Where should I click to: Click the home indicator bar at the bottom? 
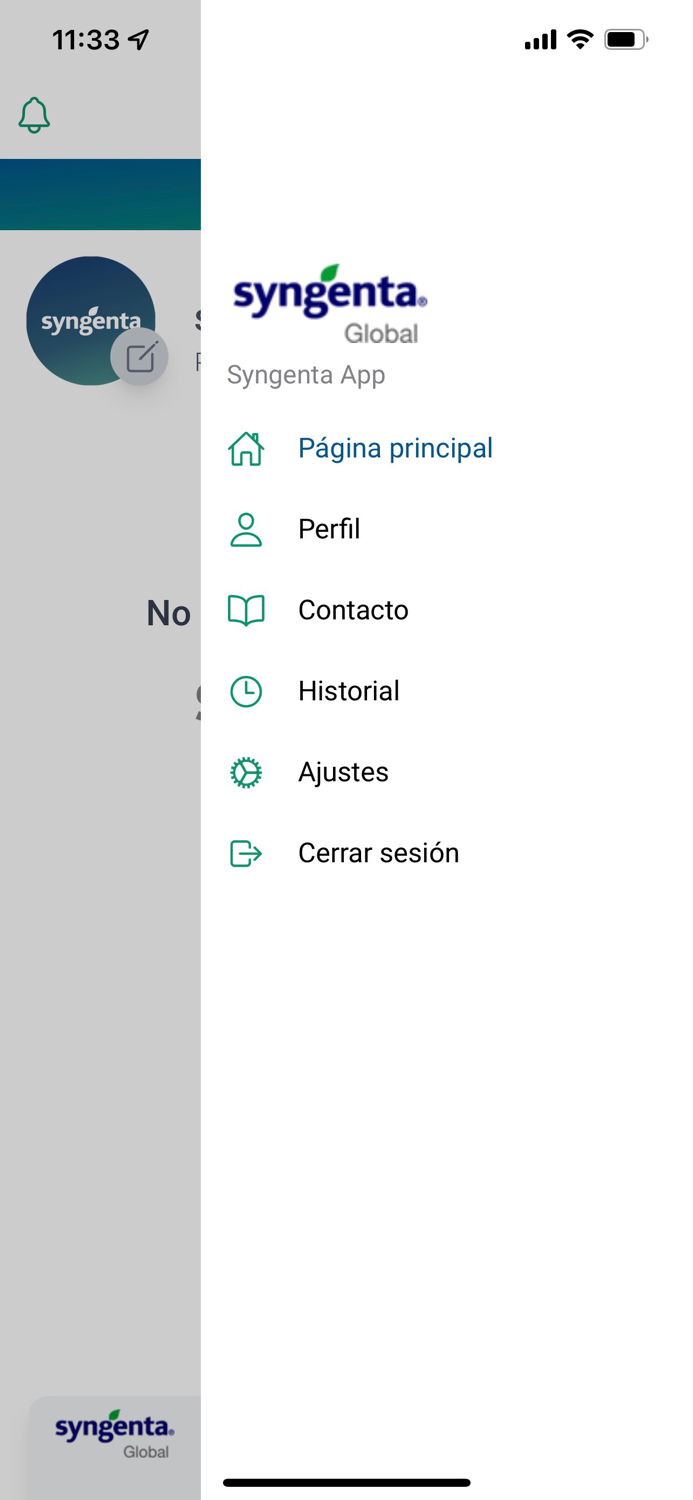346,1483
